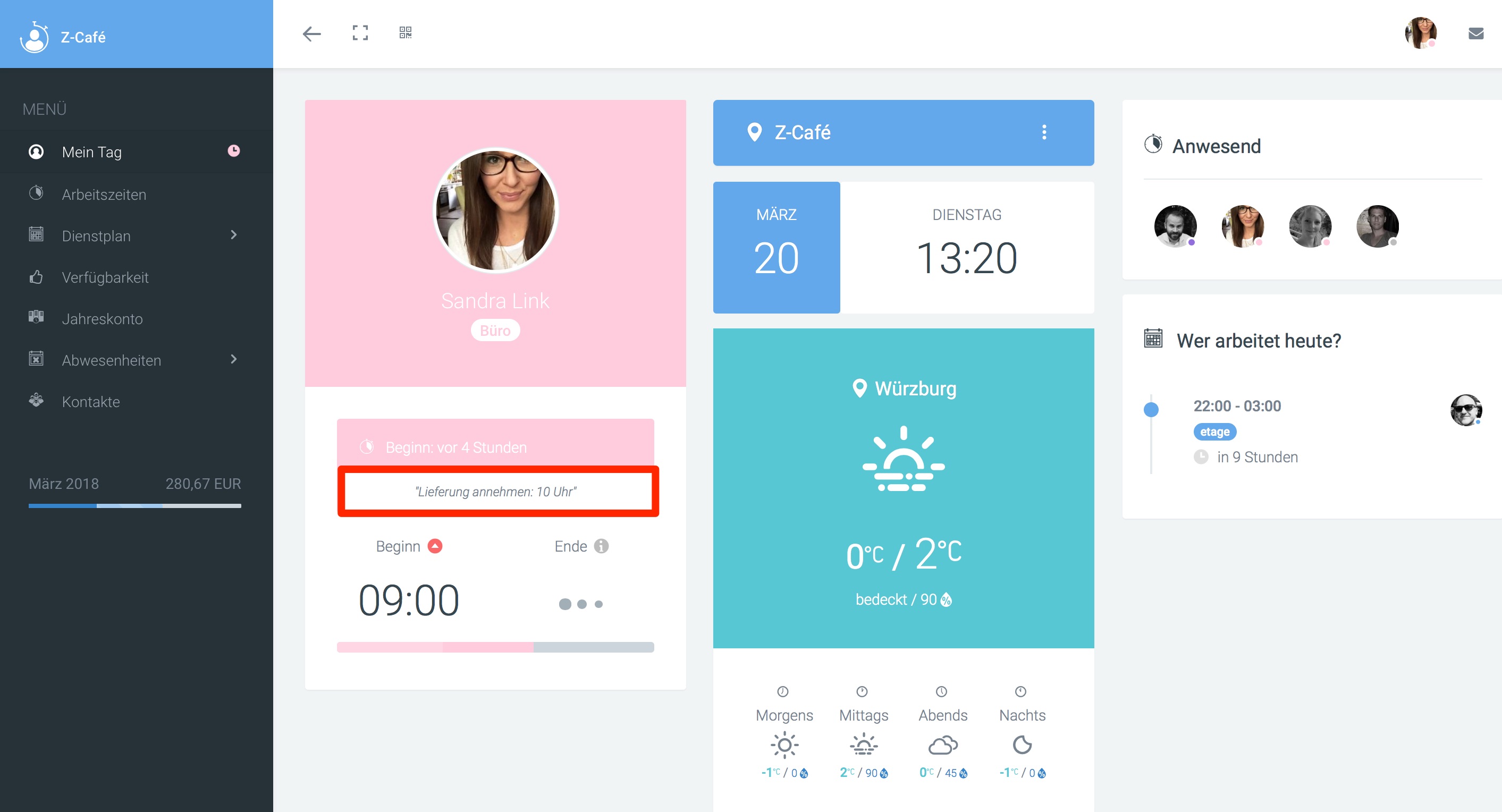
Task: Click Nachts forecast moon icon
Action: coord(1022,745)
